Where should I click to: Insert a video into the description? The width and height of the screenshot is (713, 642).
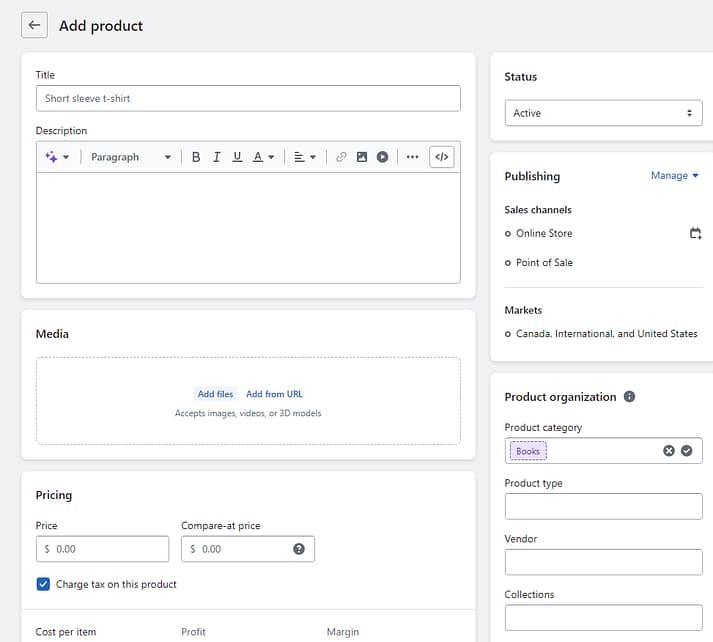[x=382, y=157]
